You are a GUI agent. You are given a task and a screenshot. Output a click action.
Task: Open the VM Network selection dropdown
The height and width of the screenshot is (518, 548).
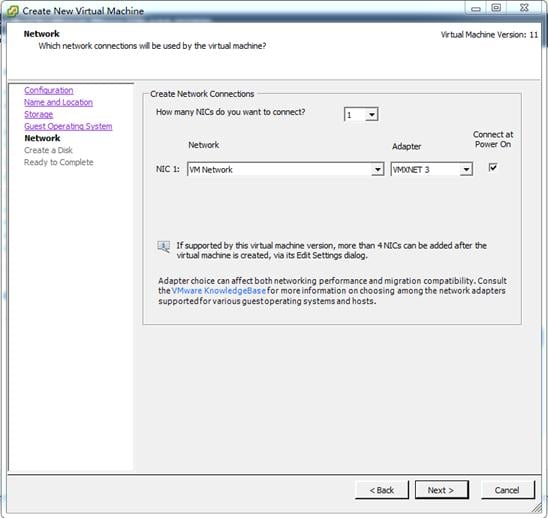coord(377,170)
